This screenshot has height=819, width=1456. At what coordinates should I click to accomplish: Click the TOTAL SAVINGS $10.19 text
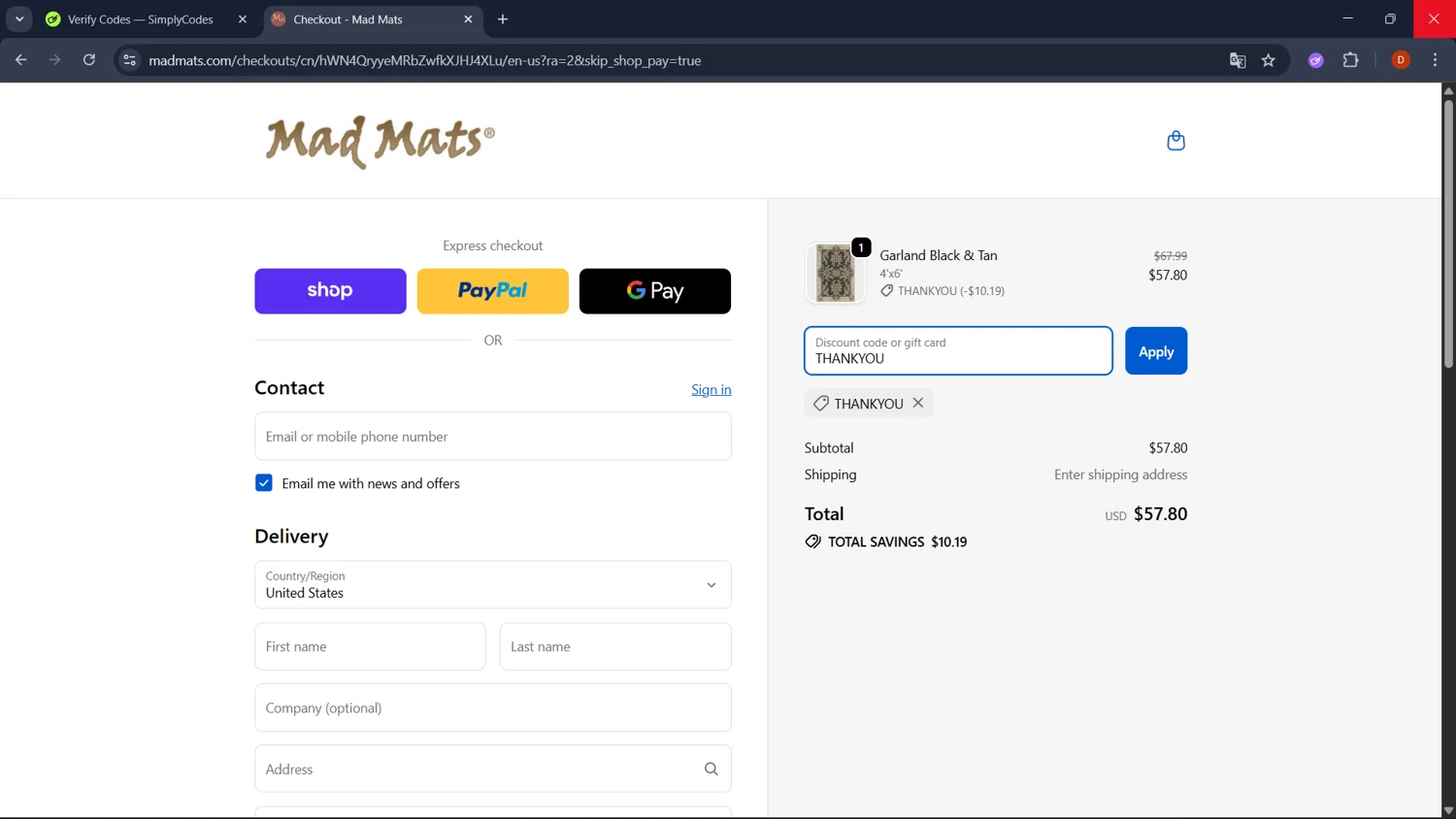(897, 541)
